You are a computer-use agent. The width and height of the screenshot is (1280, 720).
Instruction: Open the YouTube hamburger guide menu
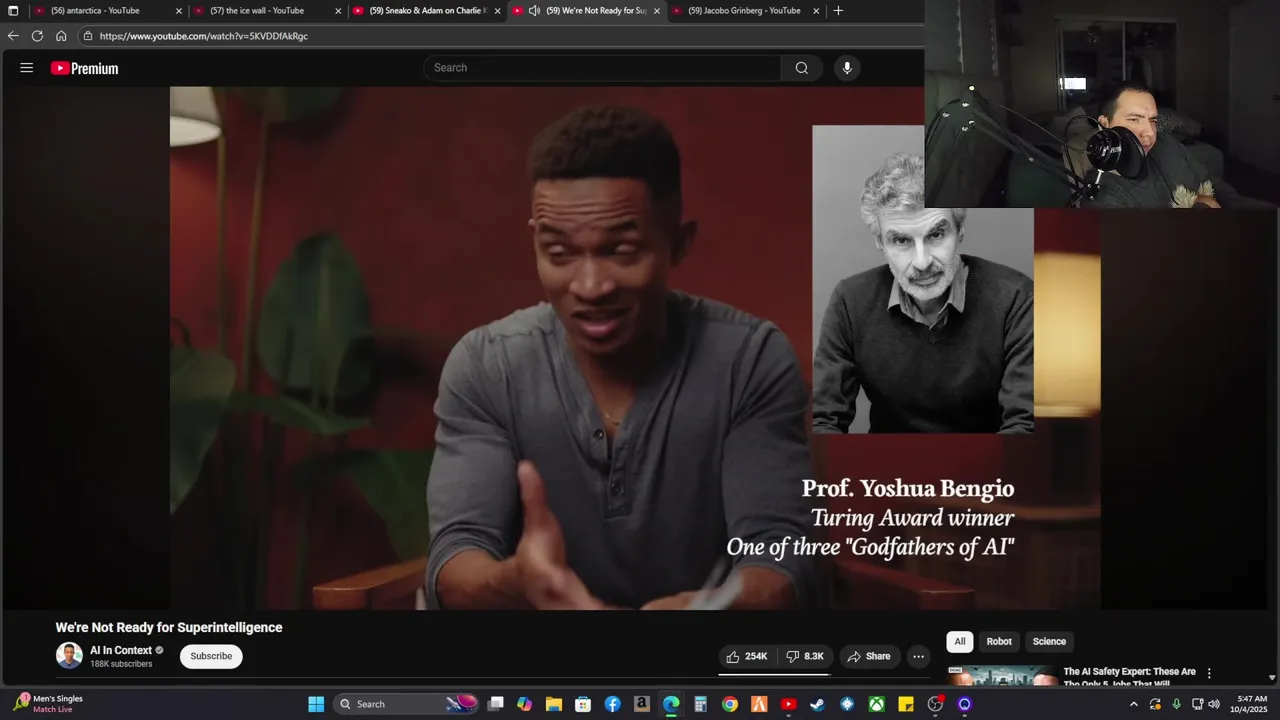[x=27, y=68]
